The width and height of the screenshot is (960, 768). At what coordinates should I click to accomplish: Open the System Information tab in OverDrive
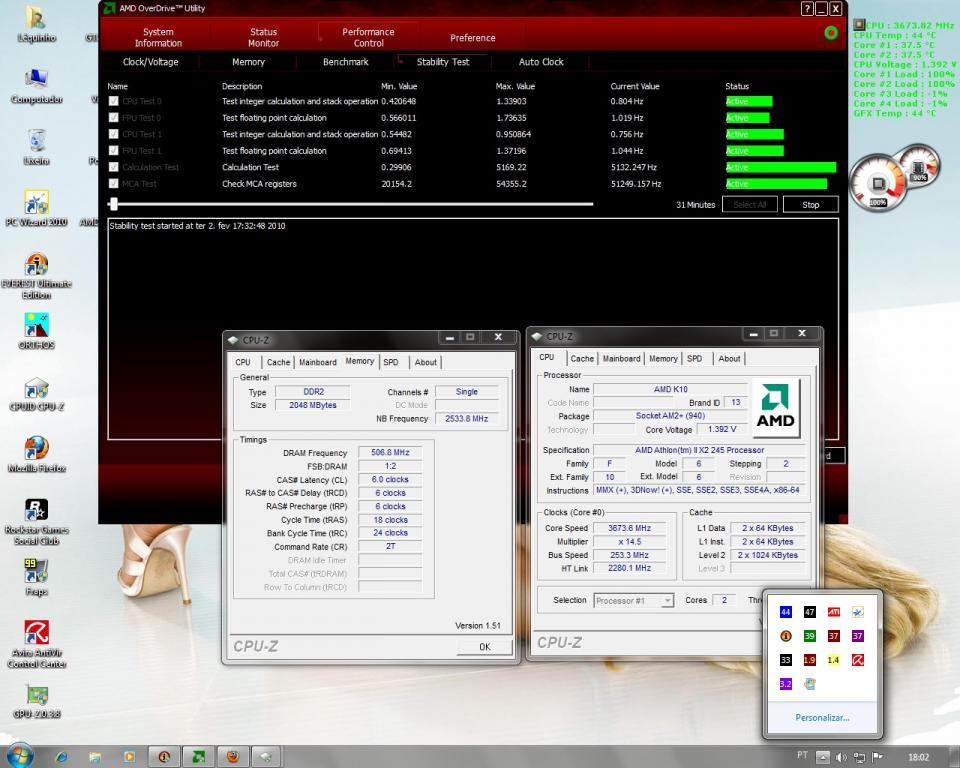point(158,37)
